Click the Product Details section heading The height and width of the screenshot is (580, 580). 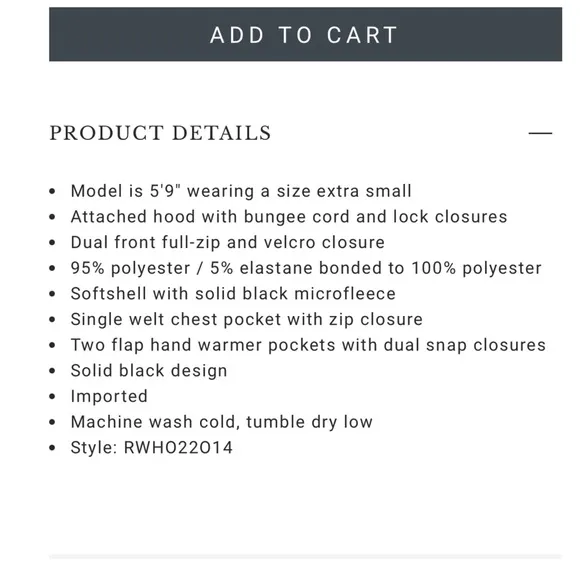pos(160,133)
